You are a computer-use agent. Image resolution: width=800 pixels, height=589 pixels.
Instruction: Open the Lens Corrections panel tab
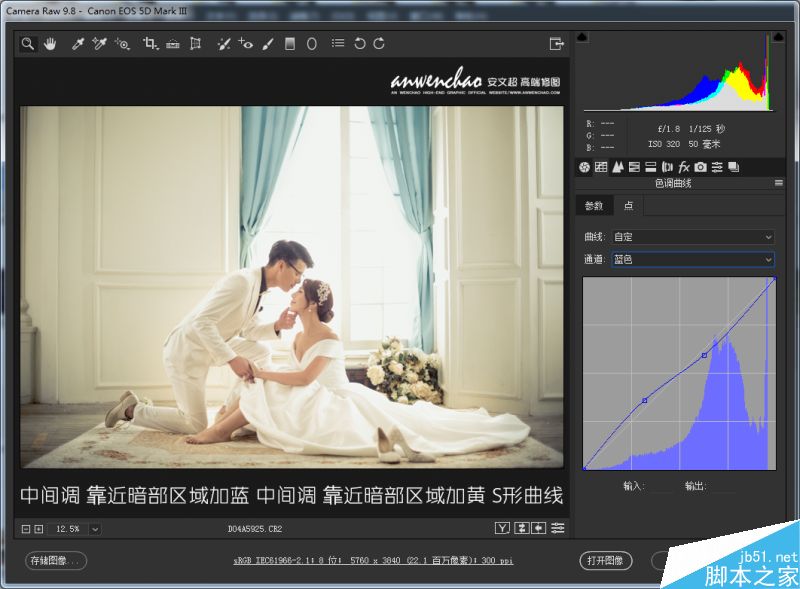[x=667, y=167]
